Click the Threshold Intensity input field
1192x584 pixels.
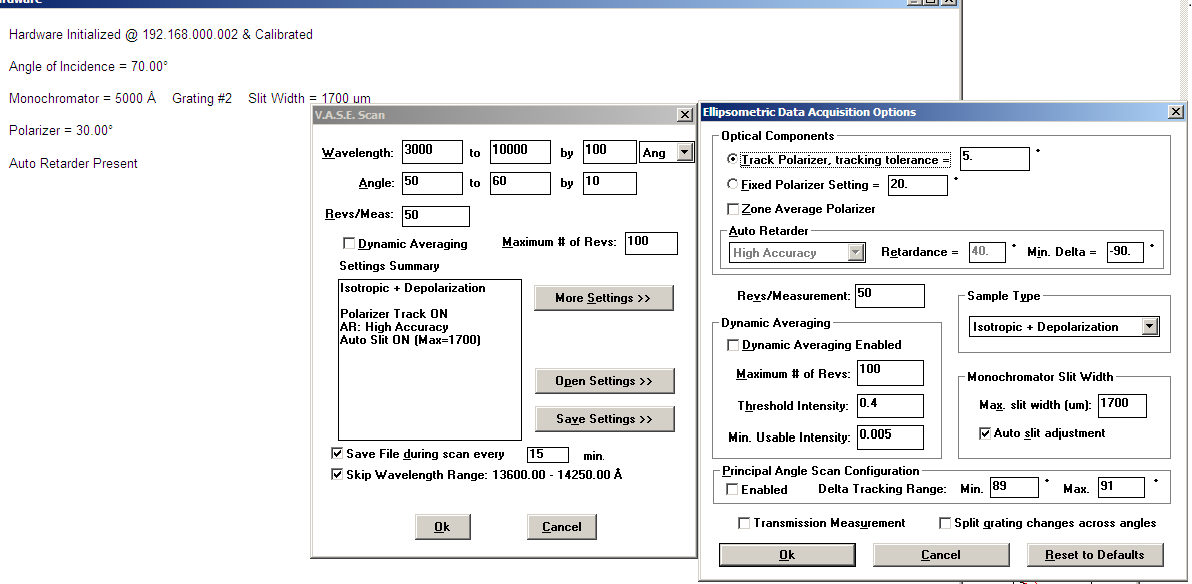[x=889, y=405]
